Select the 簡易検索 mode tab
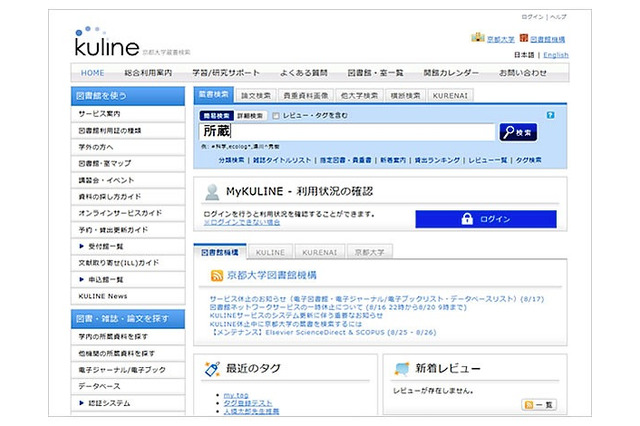Viewport: 640px width, 426px height. [x=217, y=116]
